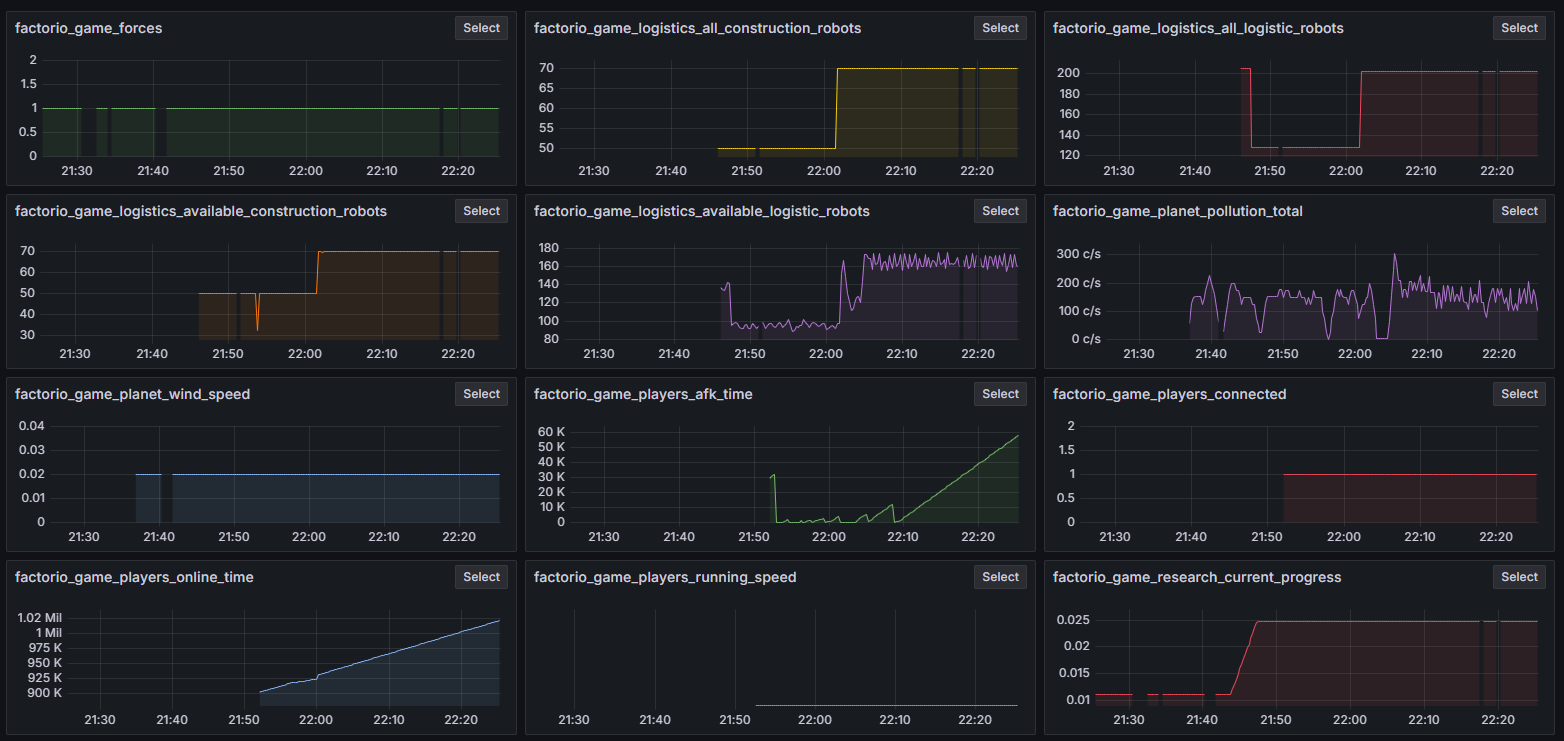The height and width of the screenshot is (741, 1564).
Task: Click the 975 K axis label in online_time chart
Action: tap(45, 648)
